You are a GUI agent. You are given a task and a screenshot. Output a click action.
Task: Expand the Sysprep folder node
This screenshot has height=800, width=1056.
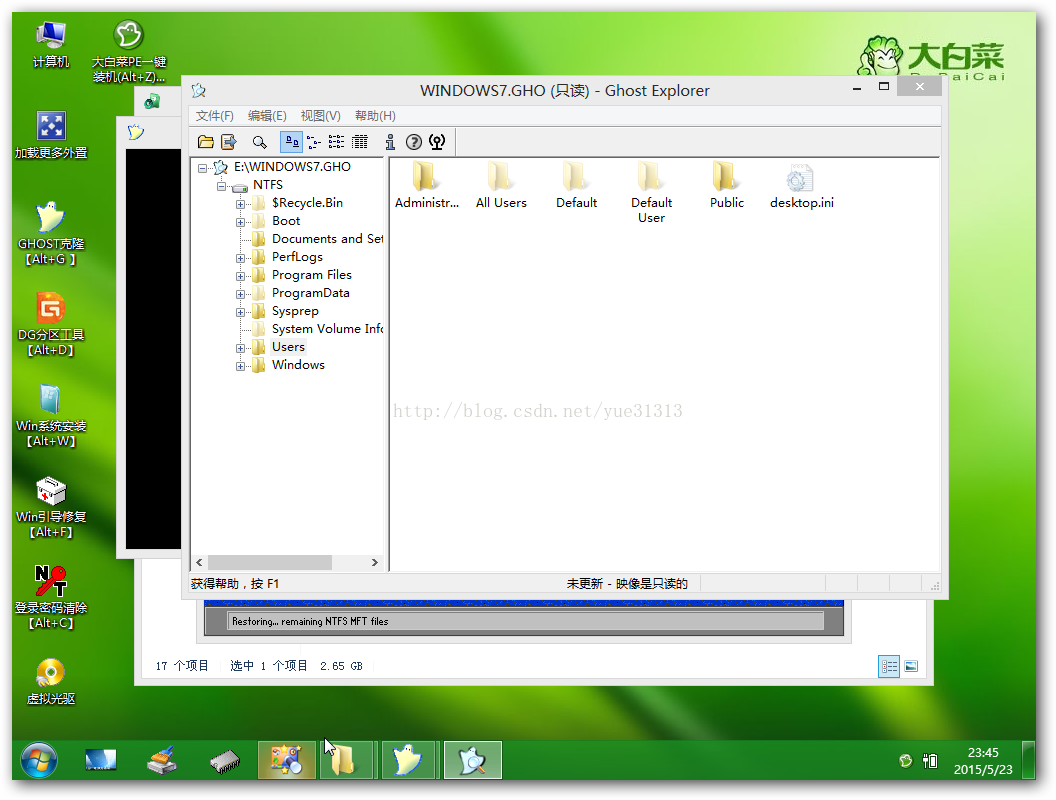pos(240,312)
